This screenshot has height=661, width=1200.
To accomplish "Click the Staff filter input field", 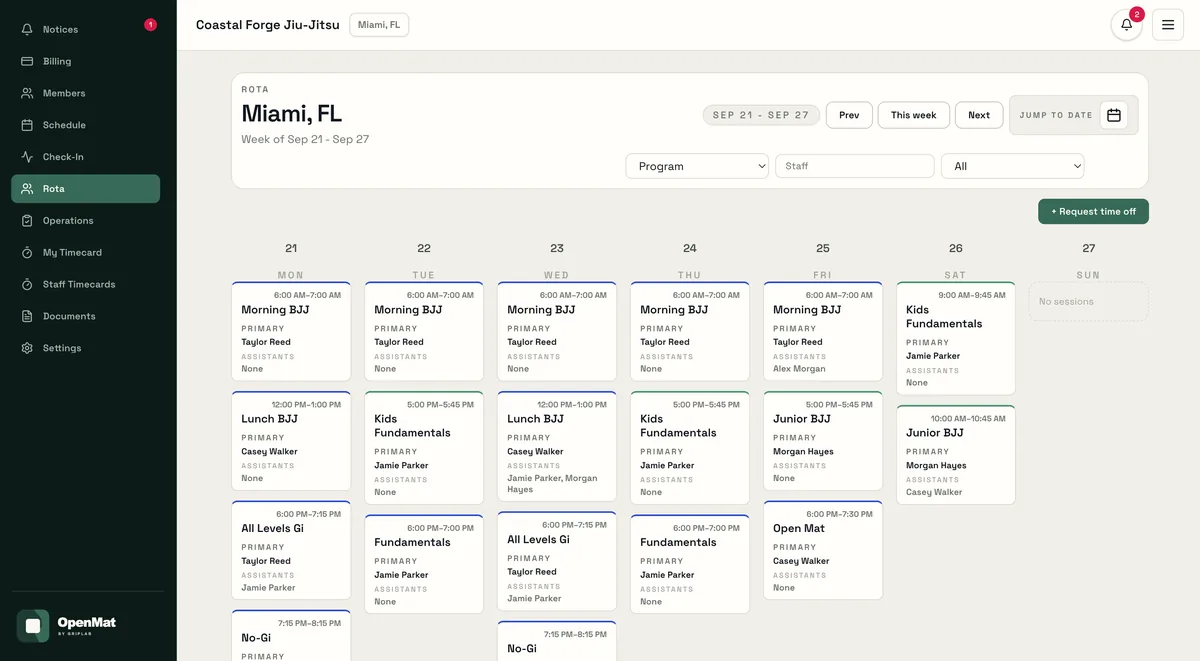I will tap(855, 166).
